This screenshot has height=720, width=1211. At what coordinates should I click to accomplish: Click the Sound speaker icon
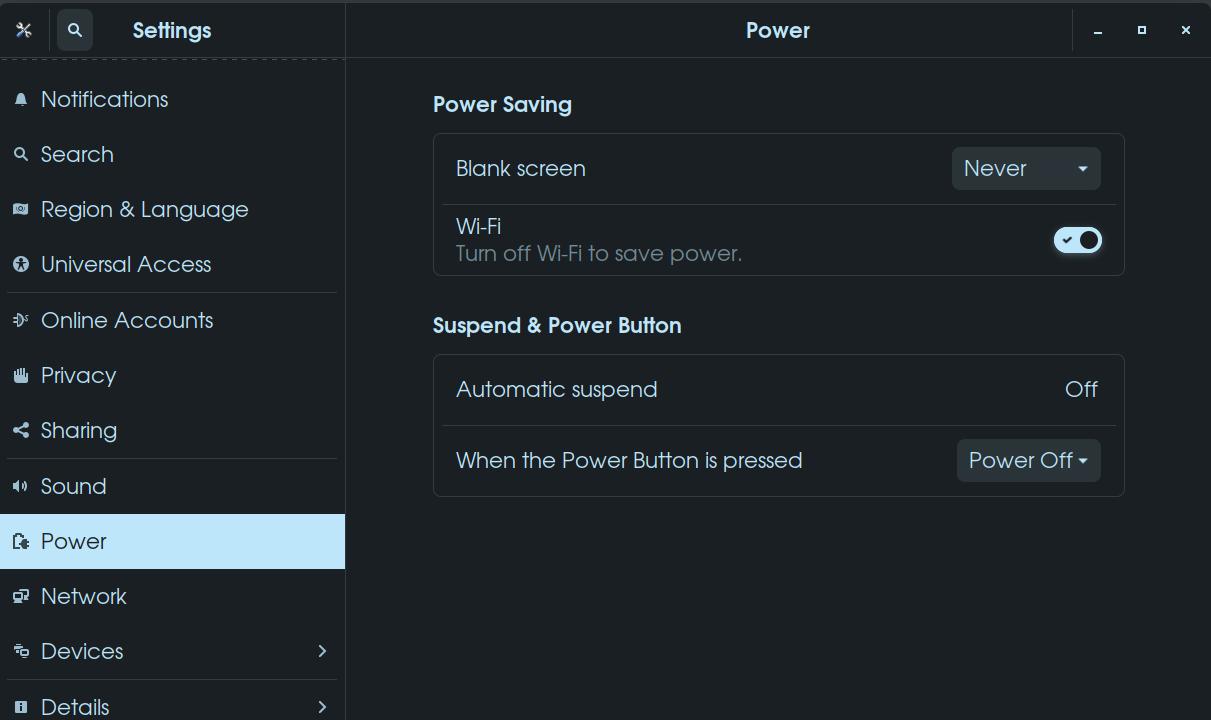[x=21, y=487]
